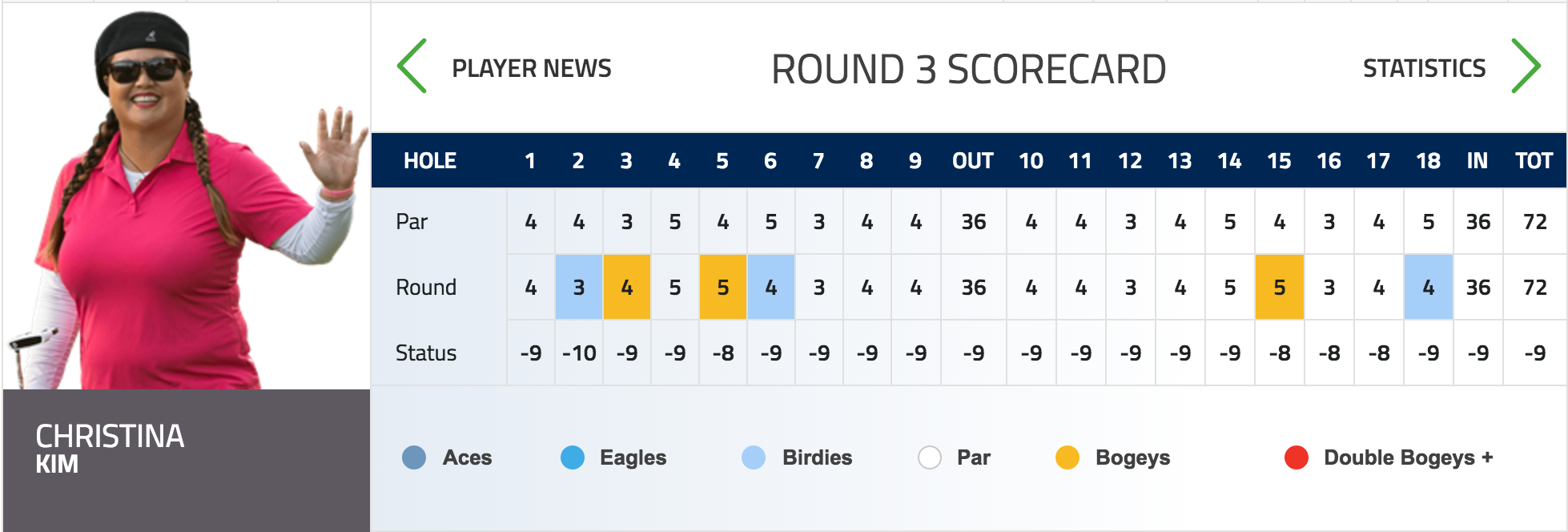1568x532 pixels.
Task: Click the Christina Kim name banner
Action: 187,460
